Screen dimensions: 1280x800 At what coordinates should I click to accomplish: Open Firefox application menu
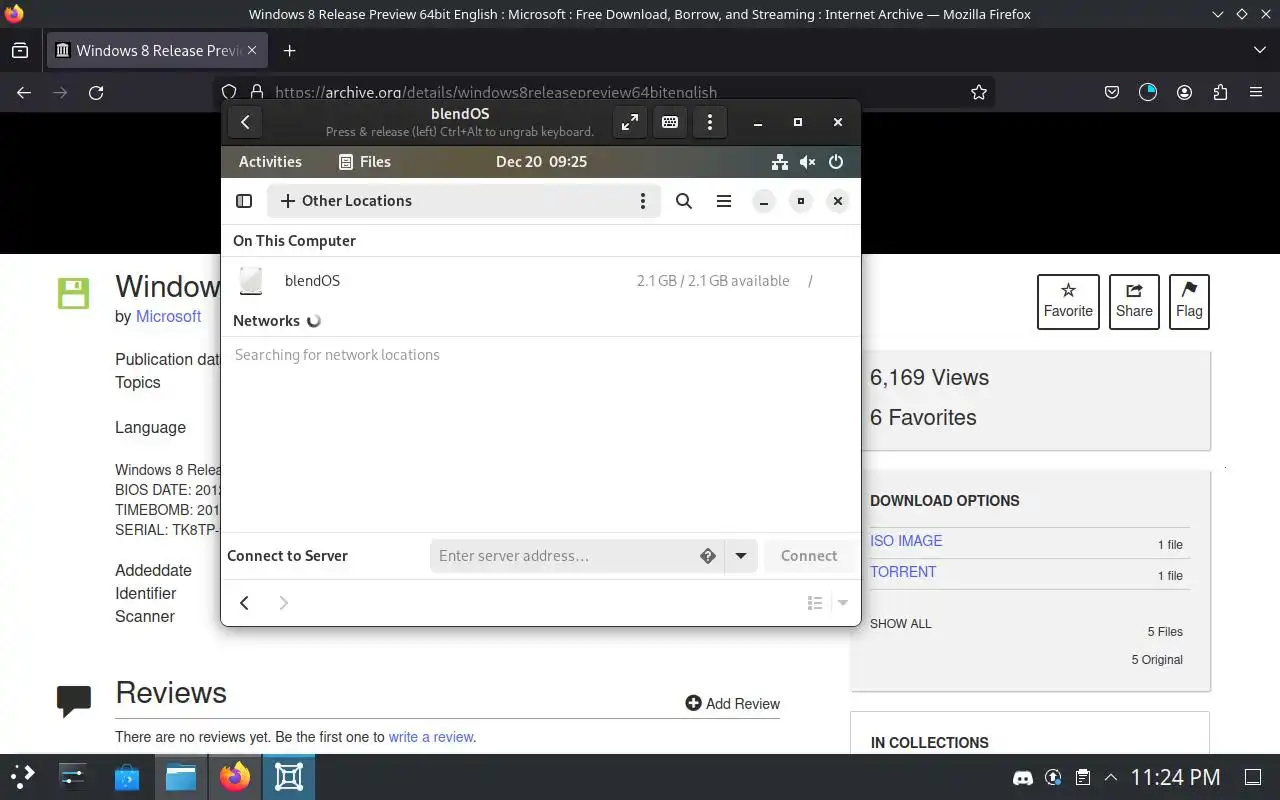1256,92
